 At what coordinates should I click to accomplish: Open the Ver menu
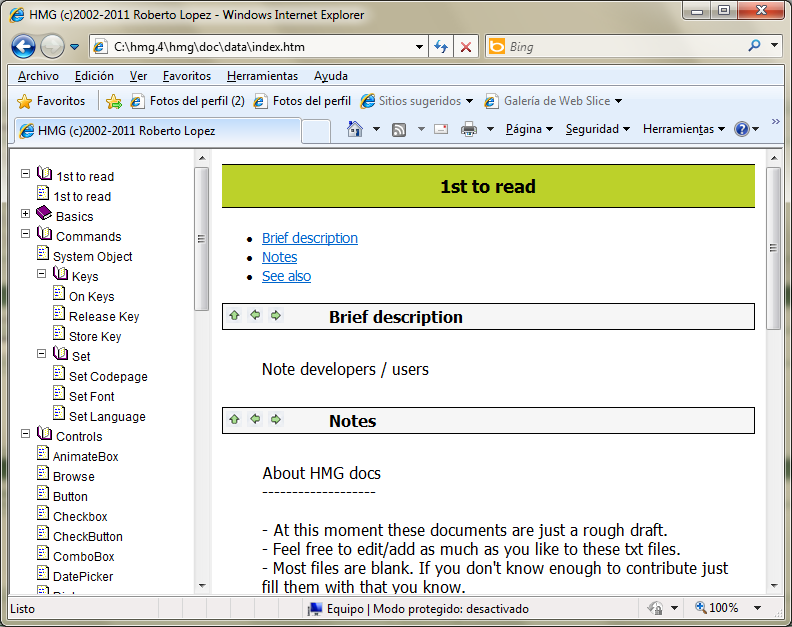(138, 76)
